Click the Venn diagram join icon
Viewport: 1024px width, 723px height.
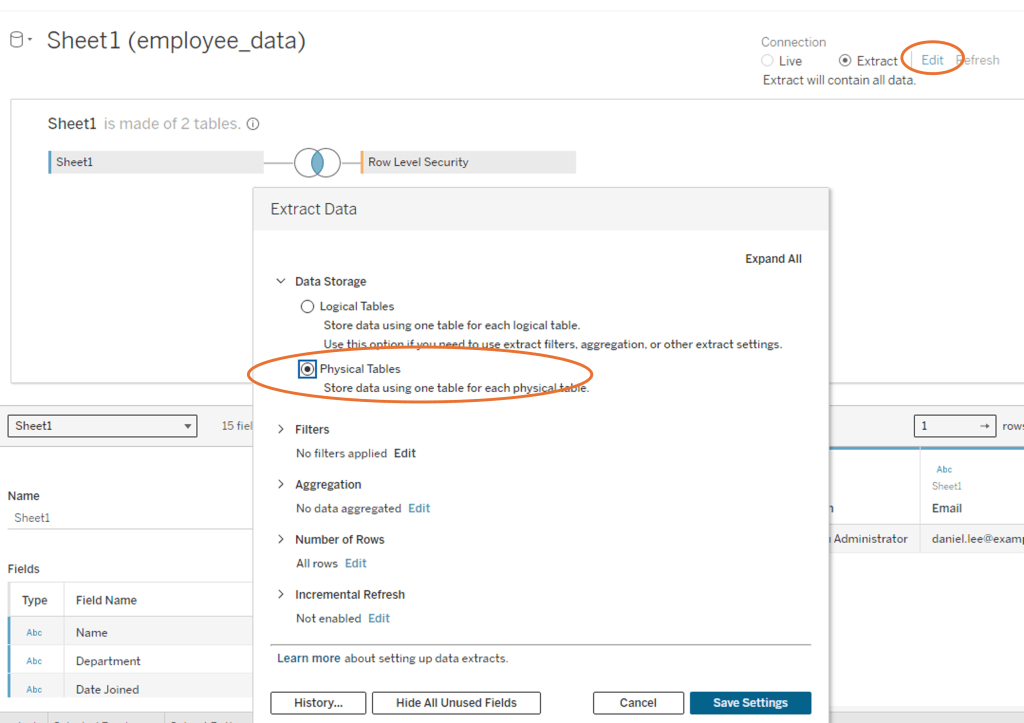click(x=318, y=161)
